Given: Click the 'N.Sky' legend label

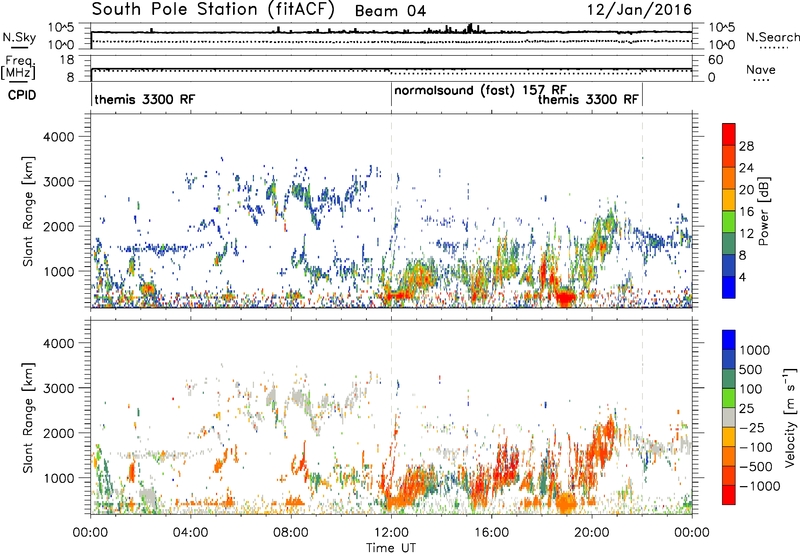Looking at the screenshot, I should (19, 37).
